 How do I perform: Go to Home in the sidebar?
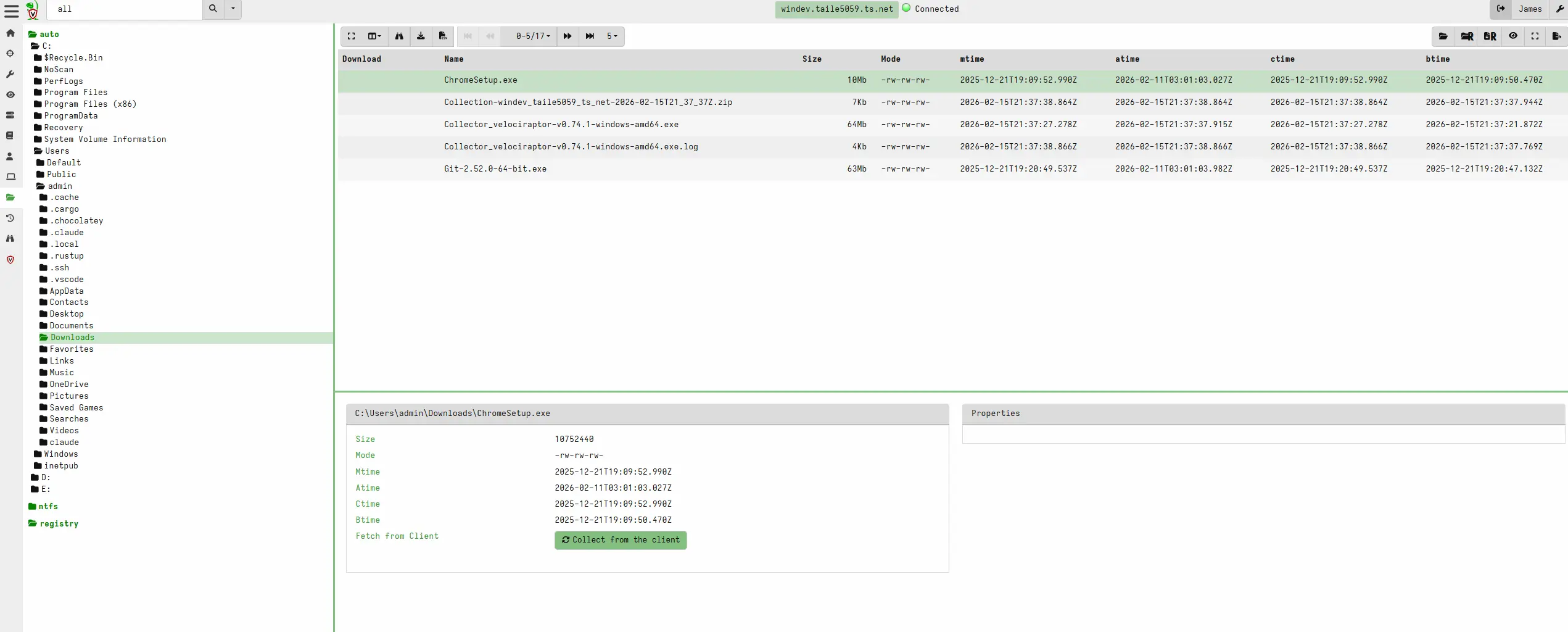pos(10,33)
